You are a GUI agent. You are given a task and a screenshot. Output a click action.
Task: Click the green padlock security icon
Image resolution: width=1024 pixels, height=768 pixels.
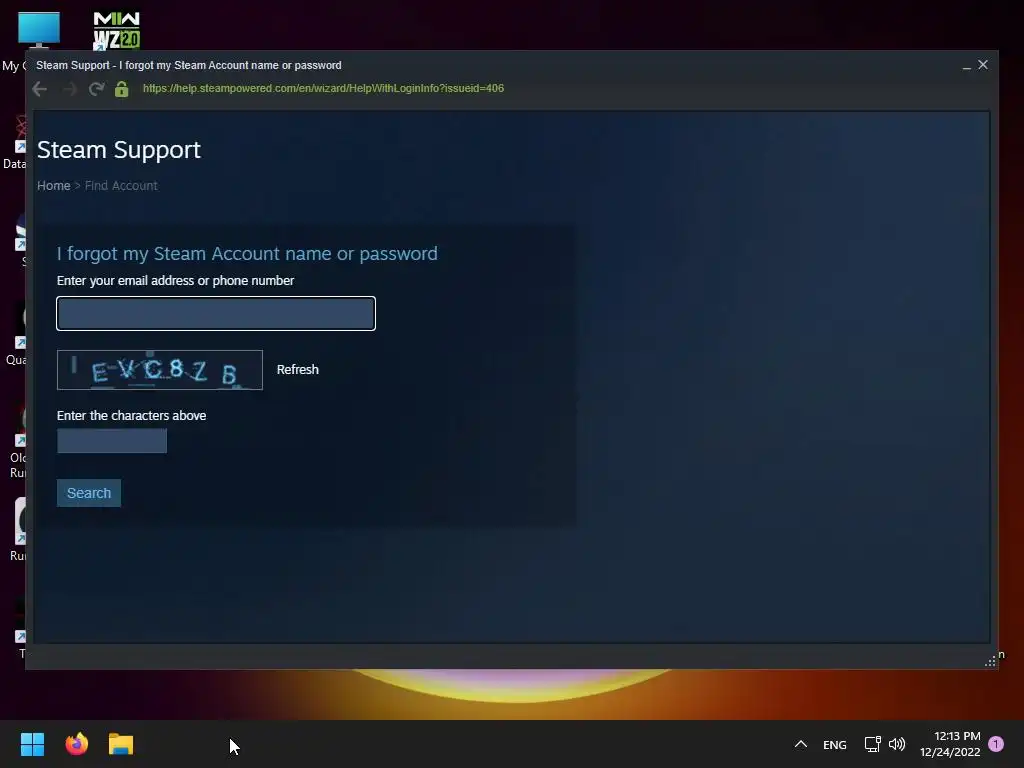pos(121,89)
